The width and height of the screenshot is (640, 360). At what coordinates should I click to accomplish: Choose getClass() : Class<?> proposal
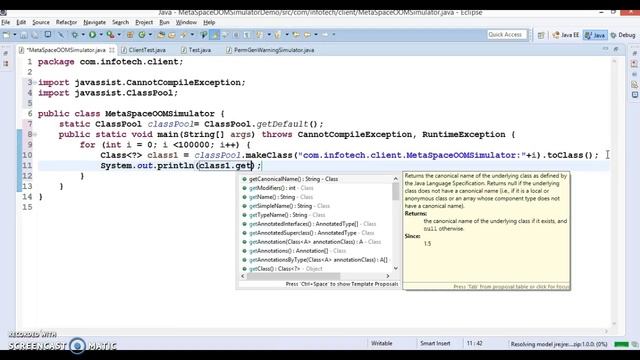(316, 269)
